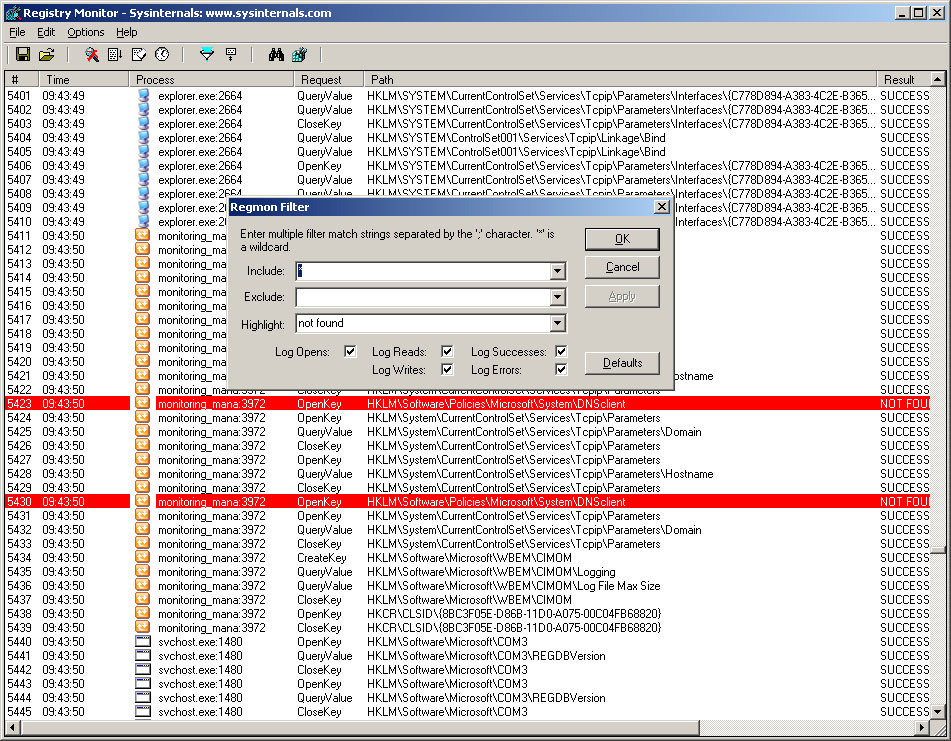This screenshot has height=741, width=951.
Task: Open the Options menu
Action: point(86,32)
